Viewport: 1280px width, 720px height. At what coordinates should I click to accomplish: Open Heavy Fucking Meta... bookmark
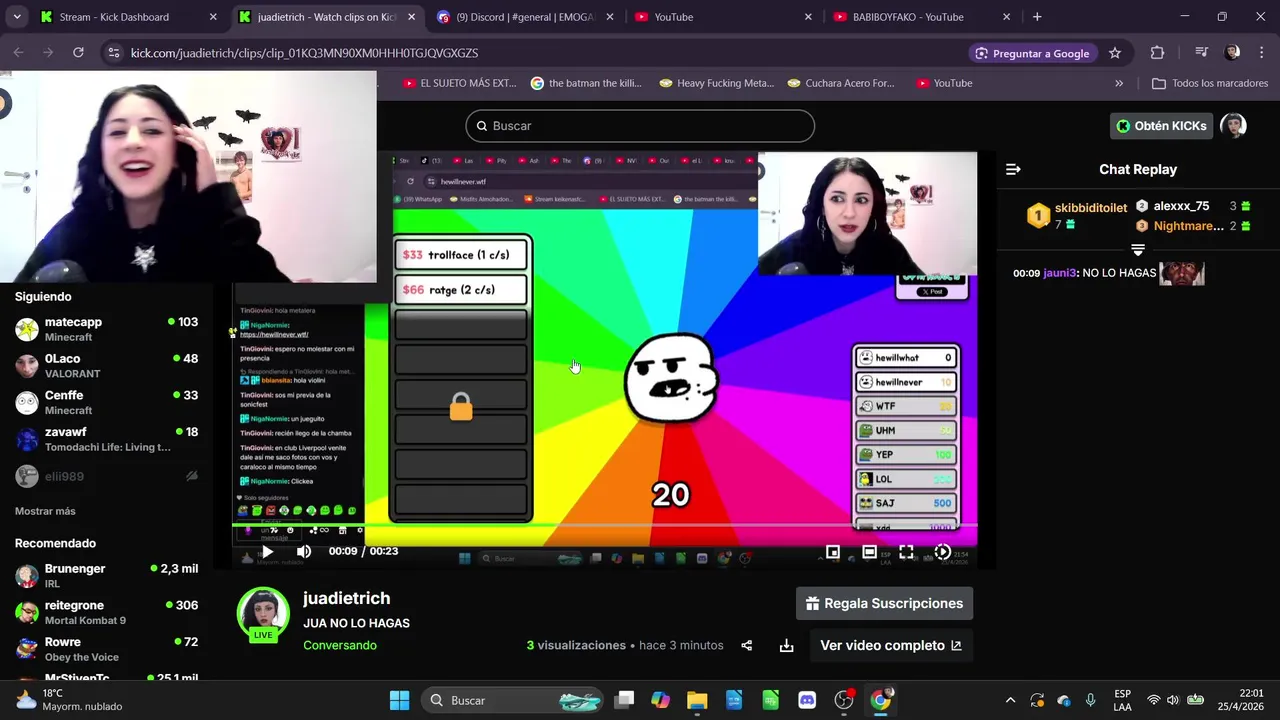[716, 83]
